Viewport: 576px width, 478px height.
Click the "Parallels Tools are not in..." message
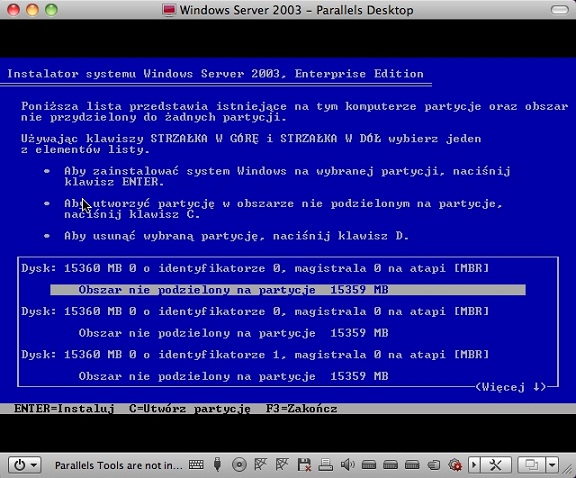click(118, 465)
